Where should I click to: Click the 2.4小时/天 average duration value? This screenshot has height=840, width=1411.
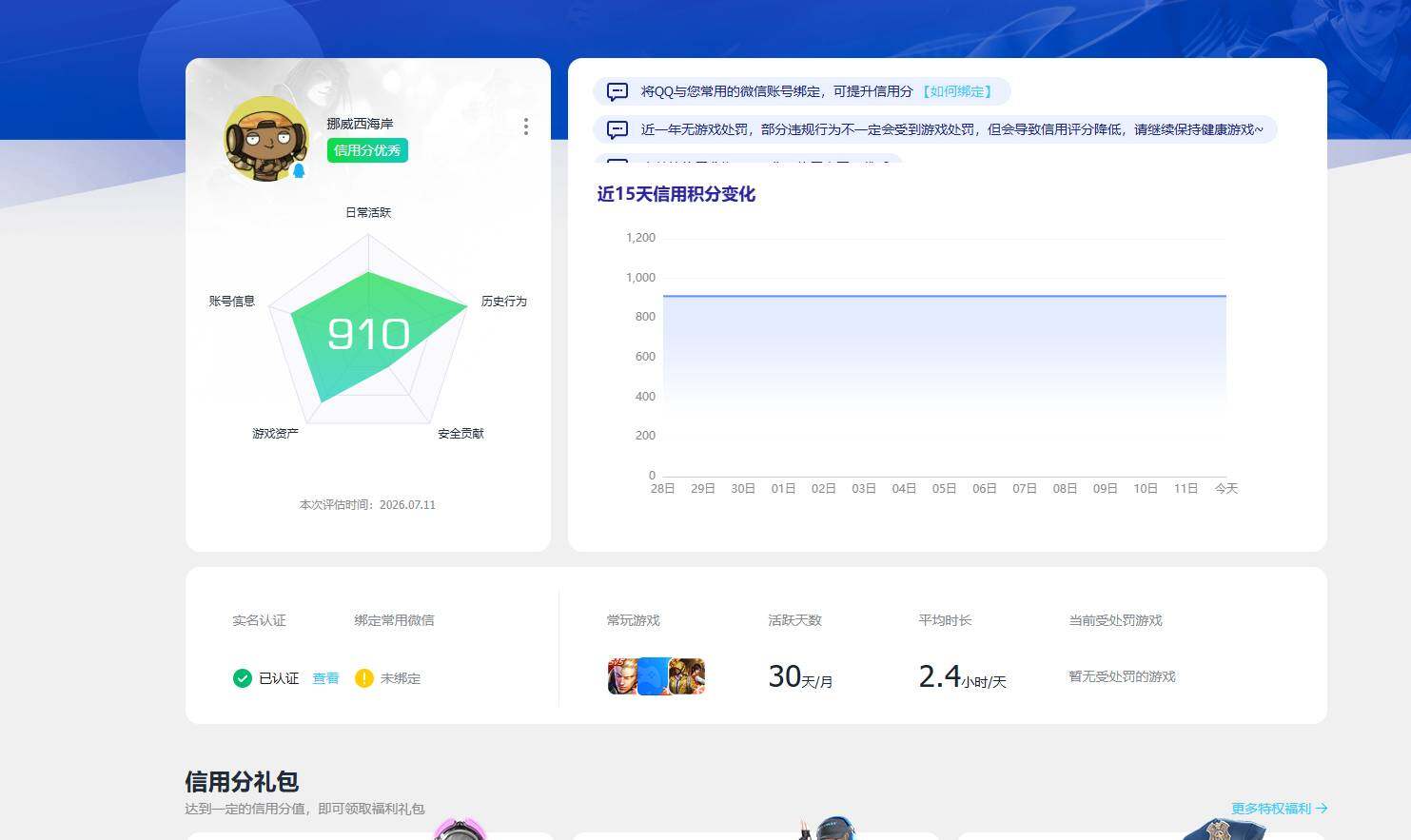coord(962,676)
